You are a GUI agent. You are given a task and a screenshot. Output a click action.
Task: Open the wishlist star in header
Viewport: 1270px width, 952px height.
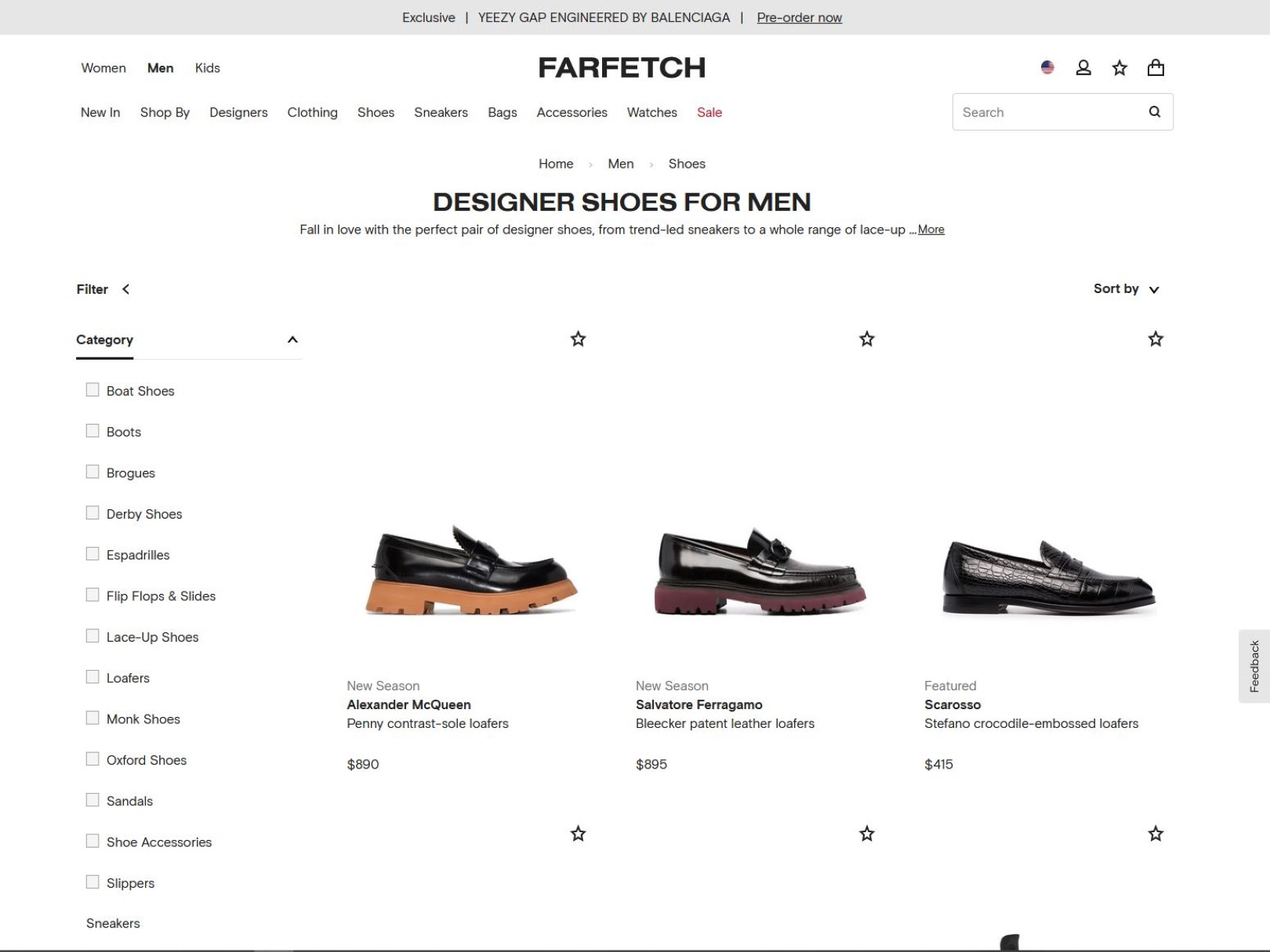(x=1119, y=67)
